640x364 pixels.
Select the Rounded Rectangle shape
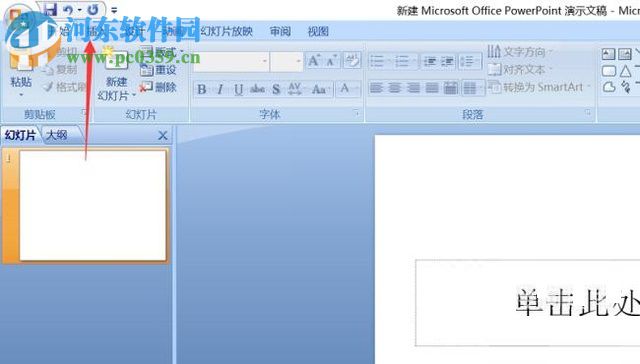609,71
